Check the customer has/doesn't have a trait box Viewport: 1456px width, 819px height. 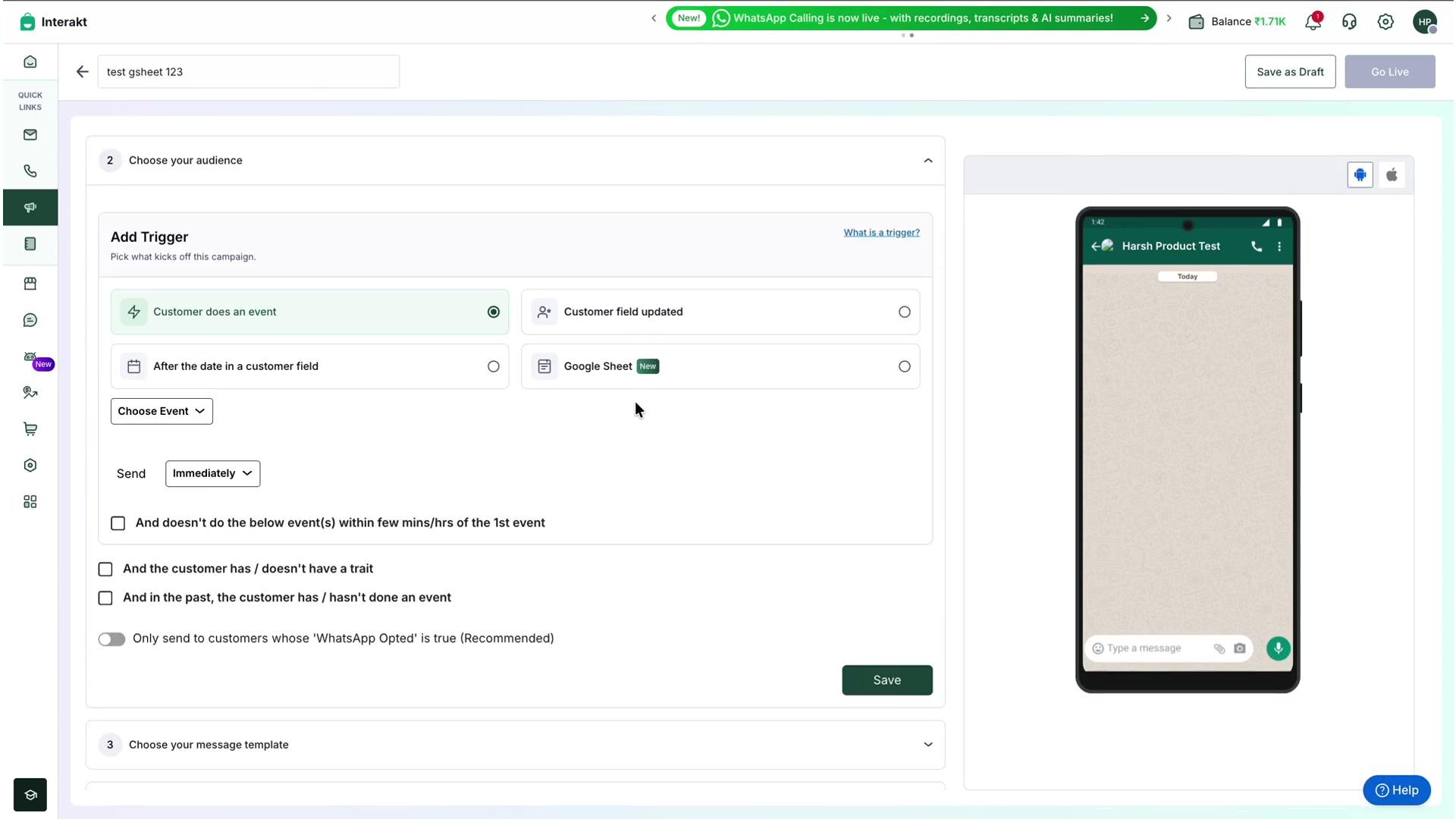[105, 570]
